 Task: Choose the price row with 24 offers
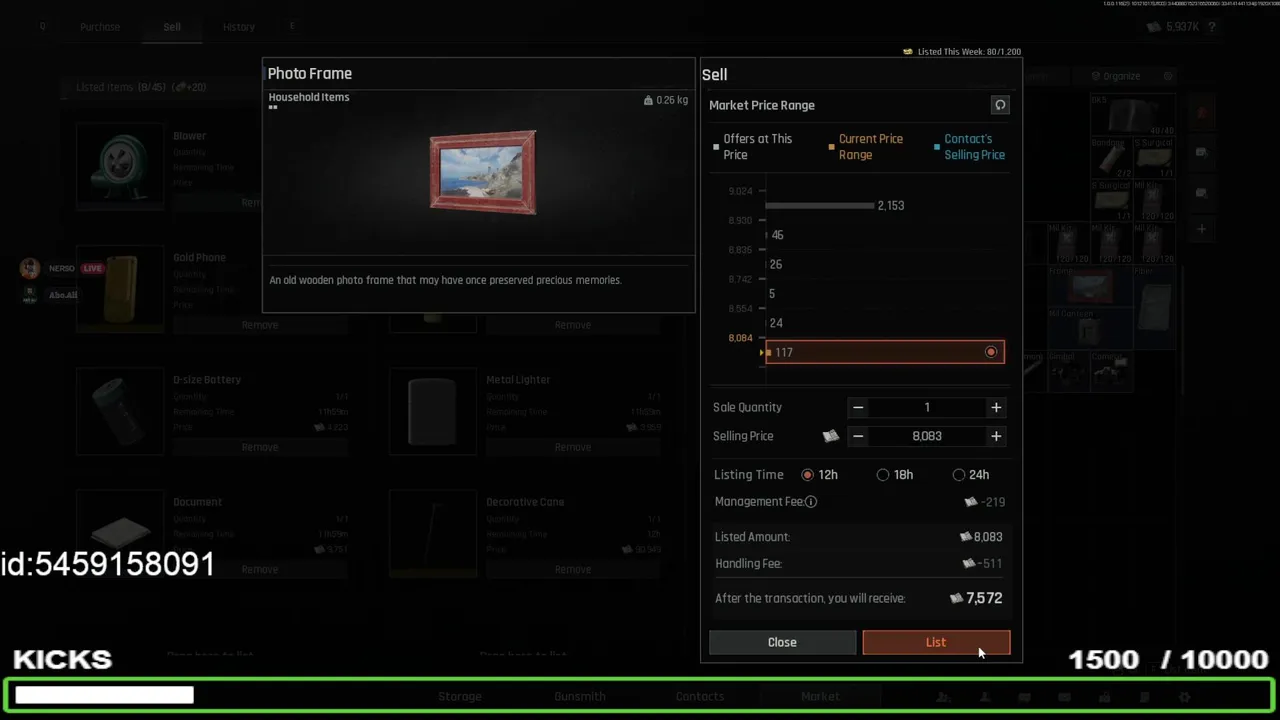884,323
